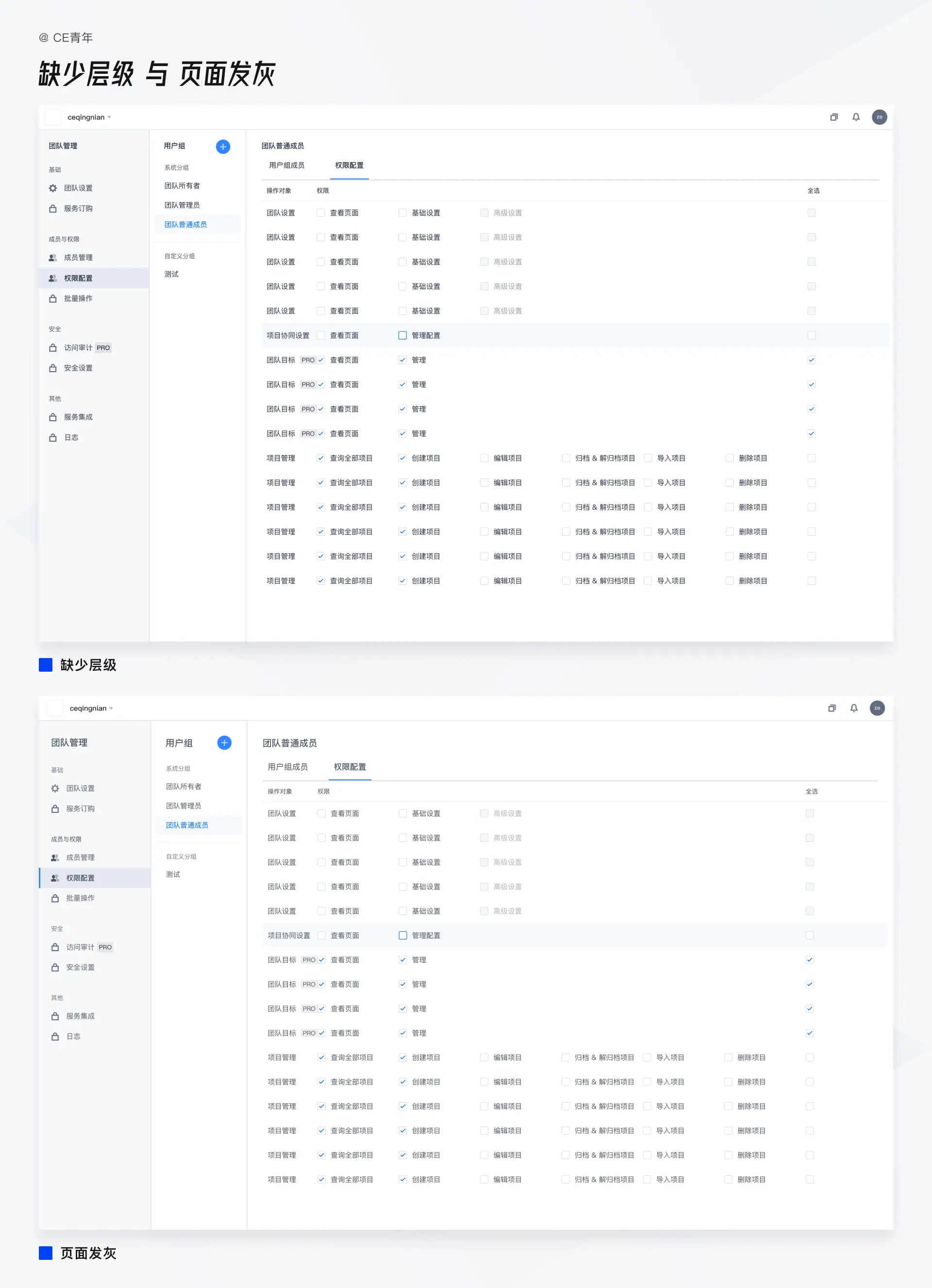Click the 成员管理 people icon in 缺少层级 mockup
The height and width of the screenshot is (1288, 932).
click(x=53, y=258)
